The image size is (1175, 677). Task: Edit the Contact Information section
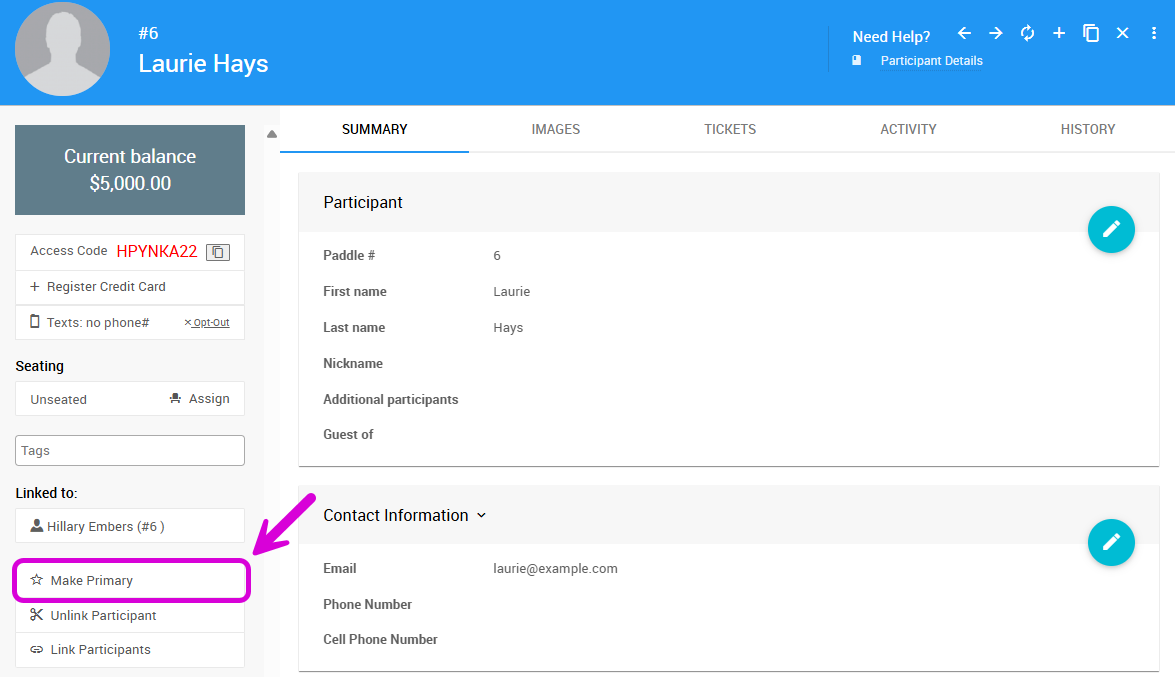[x=1111, y=542]
